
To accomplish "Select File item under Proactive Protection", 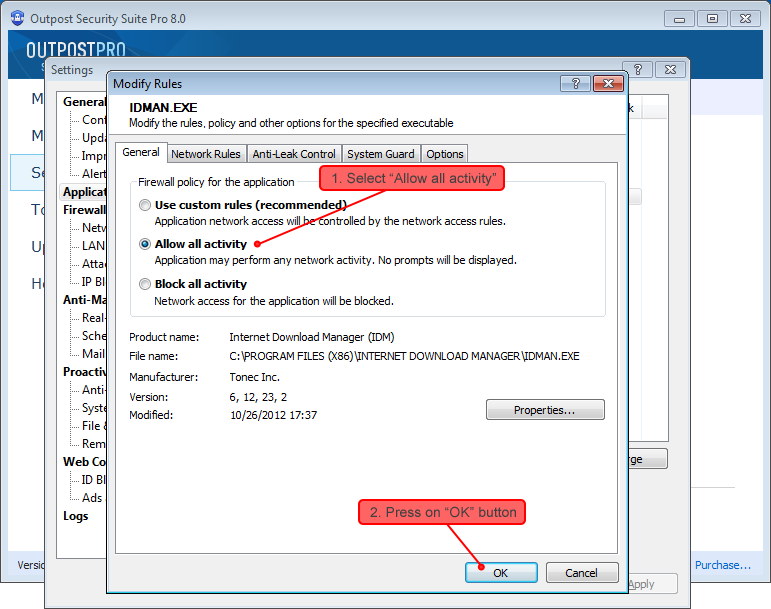I will pos(93,426).
